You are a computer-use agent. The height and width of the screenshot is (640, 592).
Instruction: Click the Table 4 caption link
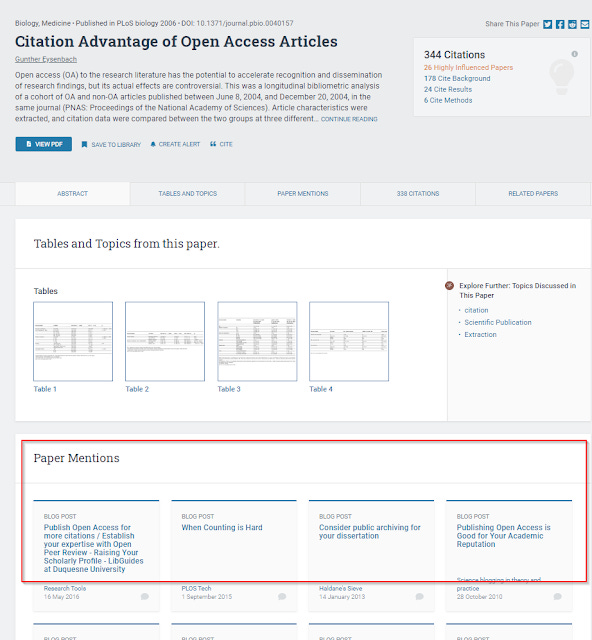pos(321,389)
